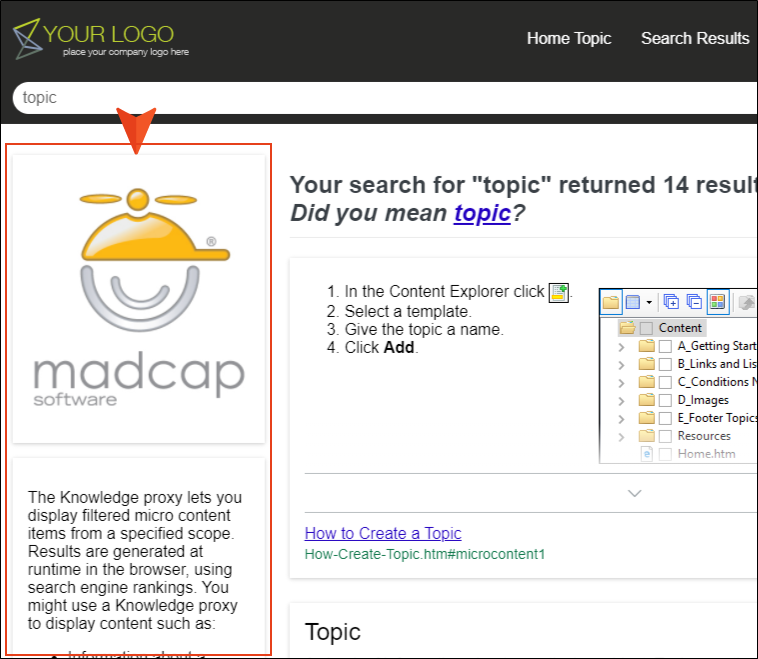758x659 pixels.
Task: Toggle the Content folder checkbox
Action: click(646, 329)
